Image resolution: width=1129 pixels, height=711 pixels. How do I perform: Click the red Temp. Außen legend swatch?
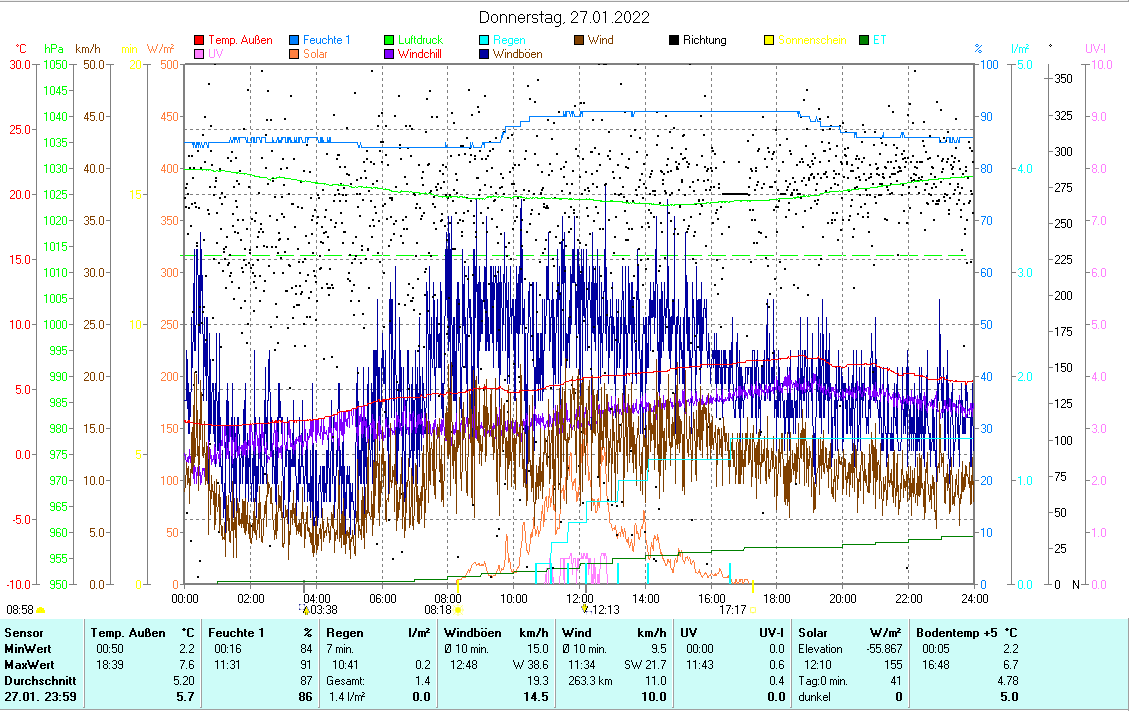tap(199, 40)
